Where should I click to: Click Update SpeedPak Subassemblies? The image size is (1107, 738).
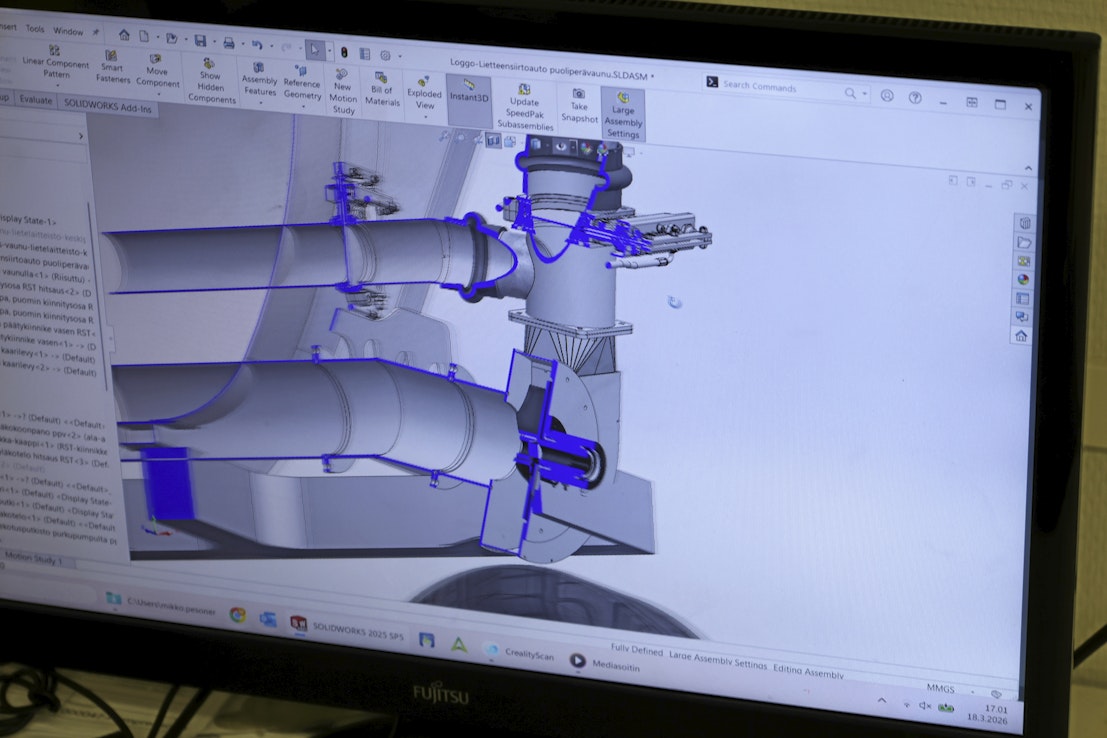coord(523,107)
